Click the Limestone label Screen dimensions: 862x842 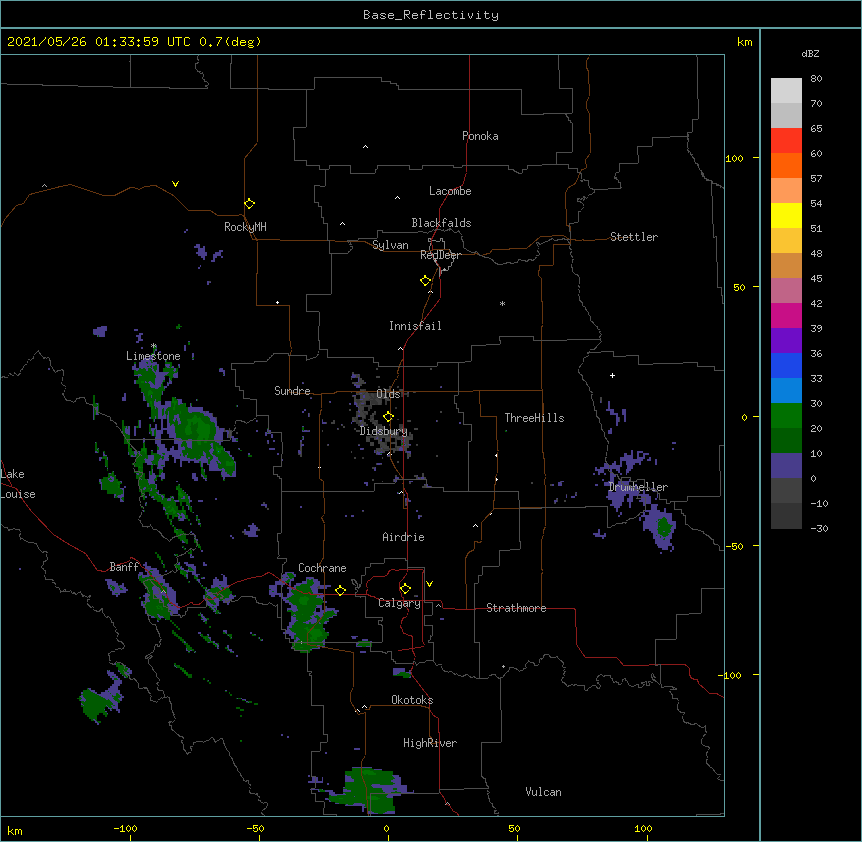point(153,356)
